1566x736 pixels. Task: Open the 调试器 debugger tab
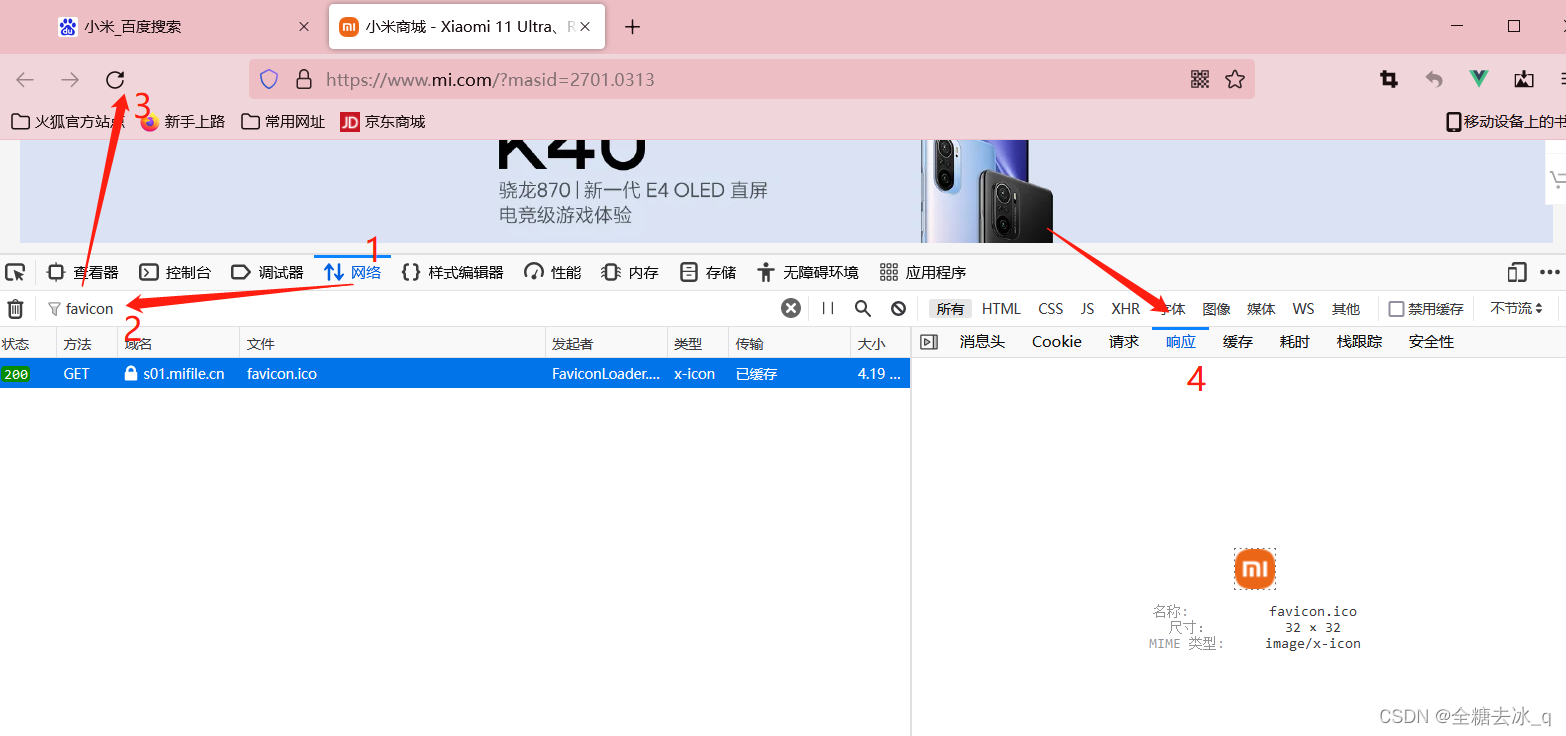267,272
